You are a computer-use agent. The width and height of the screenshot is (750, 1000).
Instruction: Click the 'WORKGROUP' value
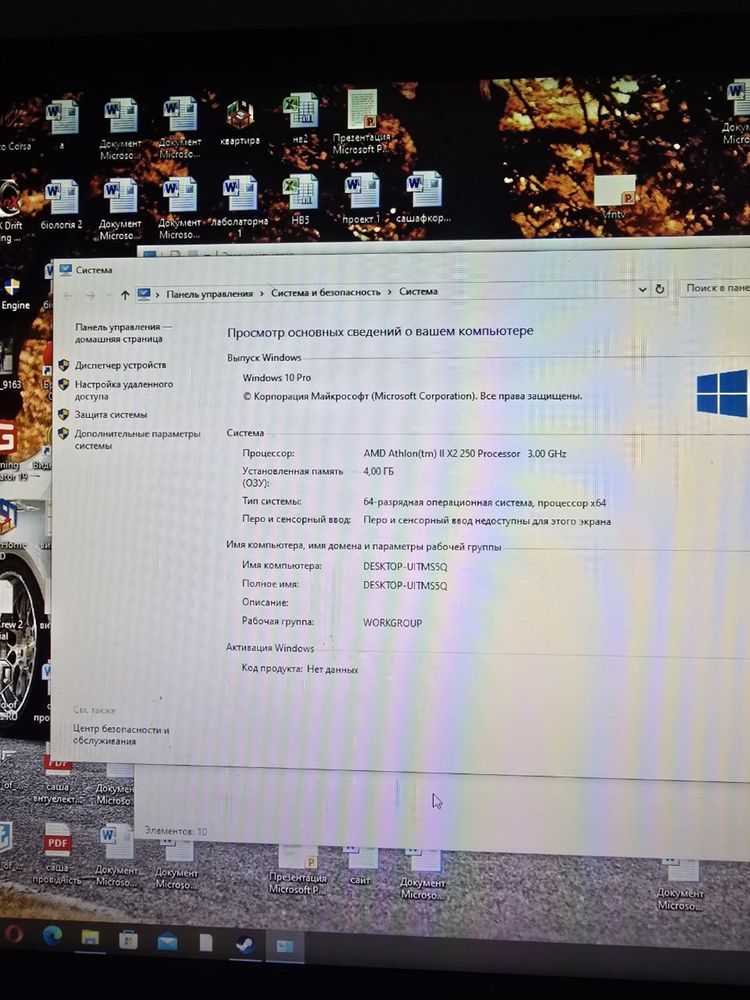(392, 622)
